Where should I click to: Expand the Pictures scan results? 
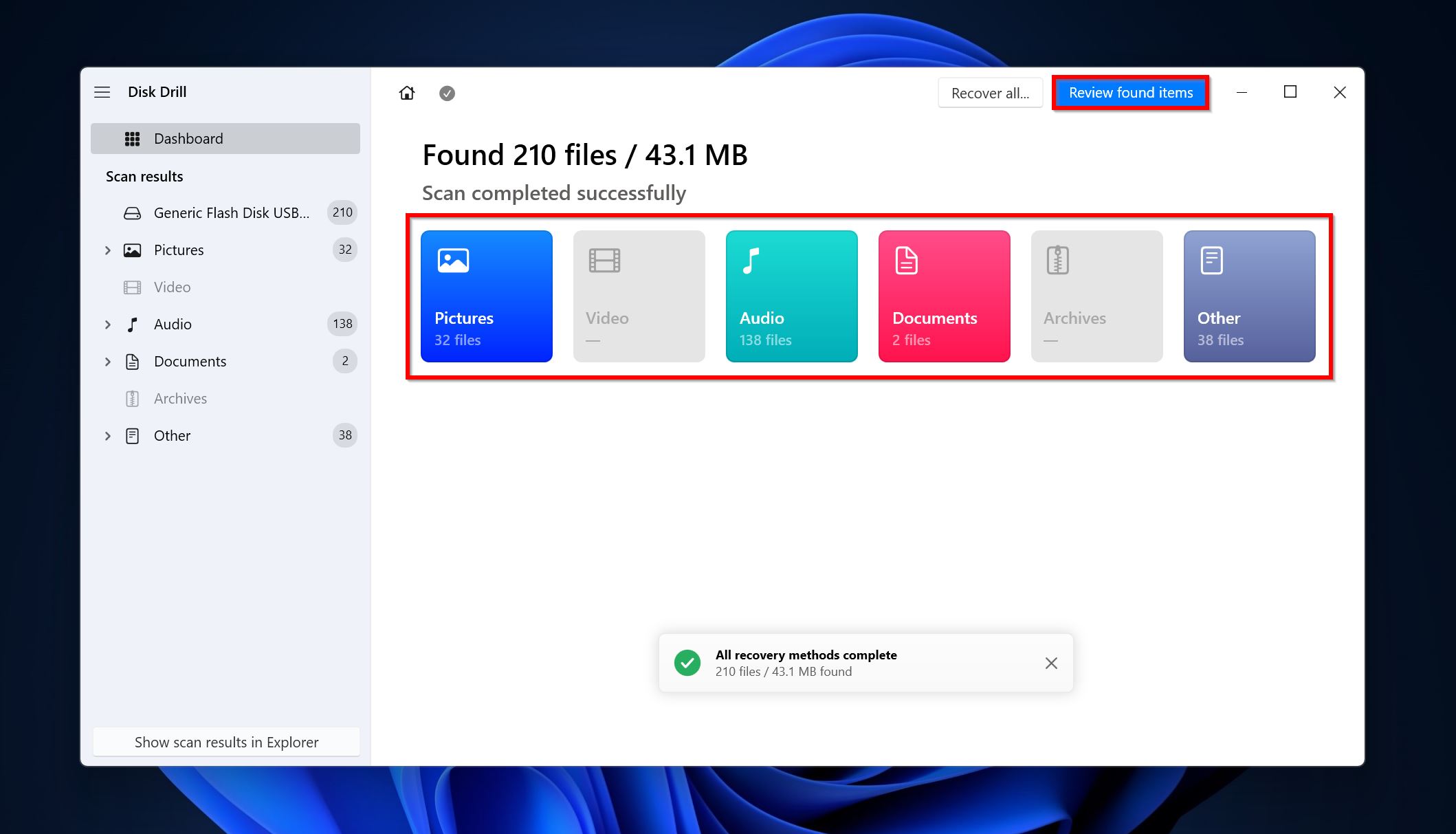pyautogui.click(x=108, y=250)
